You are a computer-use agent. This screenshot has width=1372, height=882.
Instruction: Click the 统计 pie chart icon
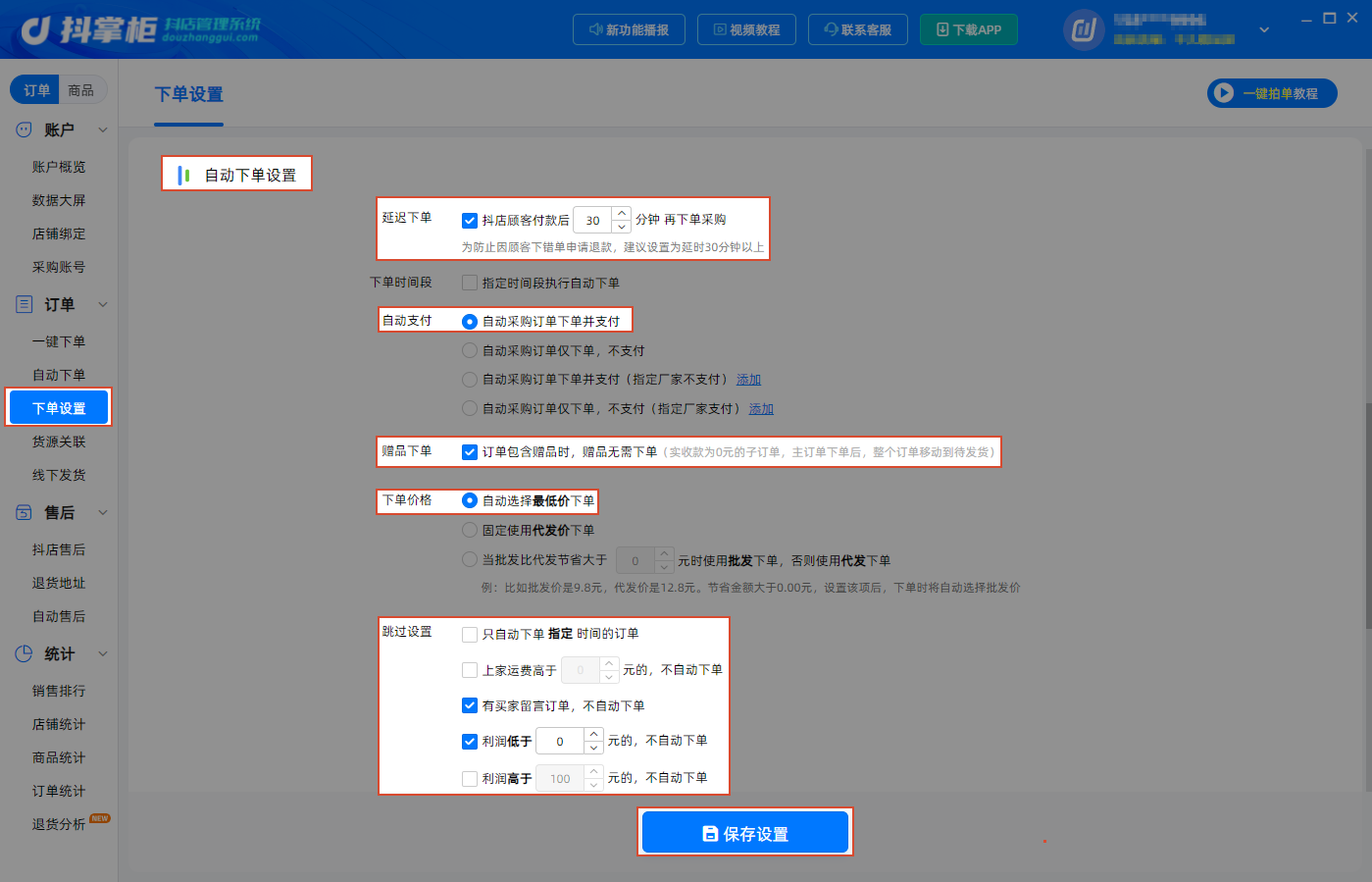point(25,653)
